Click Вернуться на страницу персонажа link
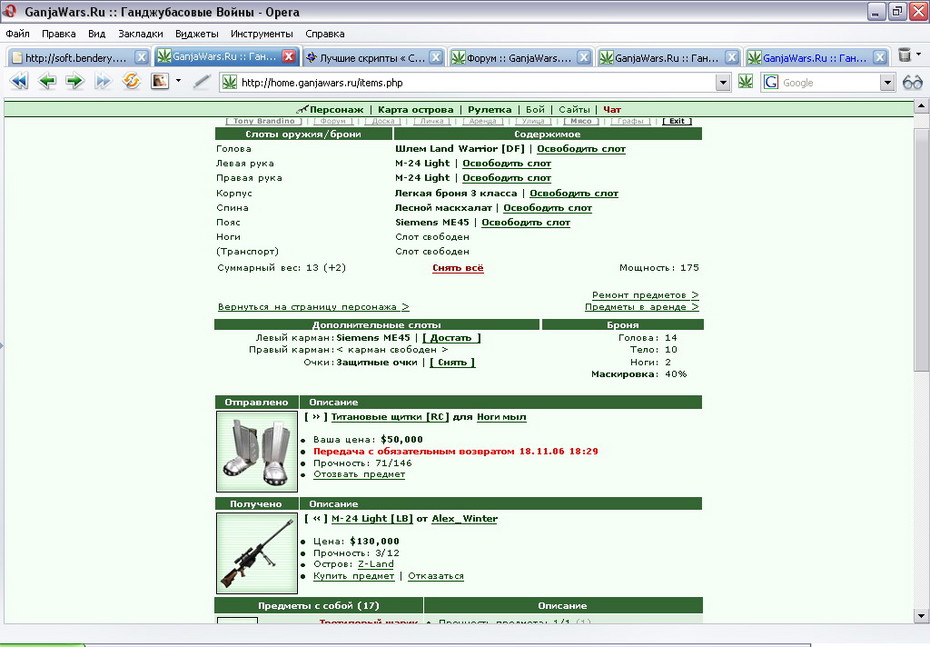Image resolution: width=930 pixels, height=647 pixels. tap(313, 307)
